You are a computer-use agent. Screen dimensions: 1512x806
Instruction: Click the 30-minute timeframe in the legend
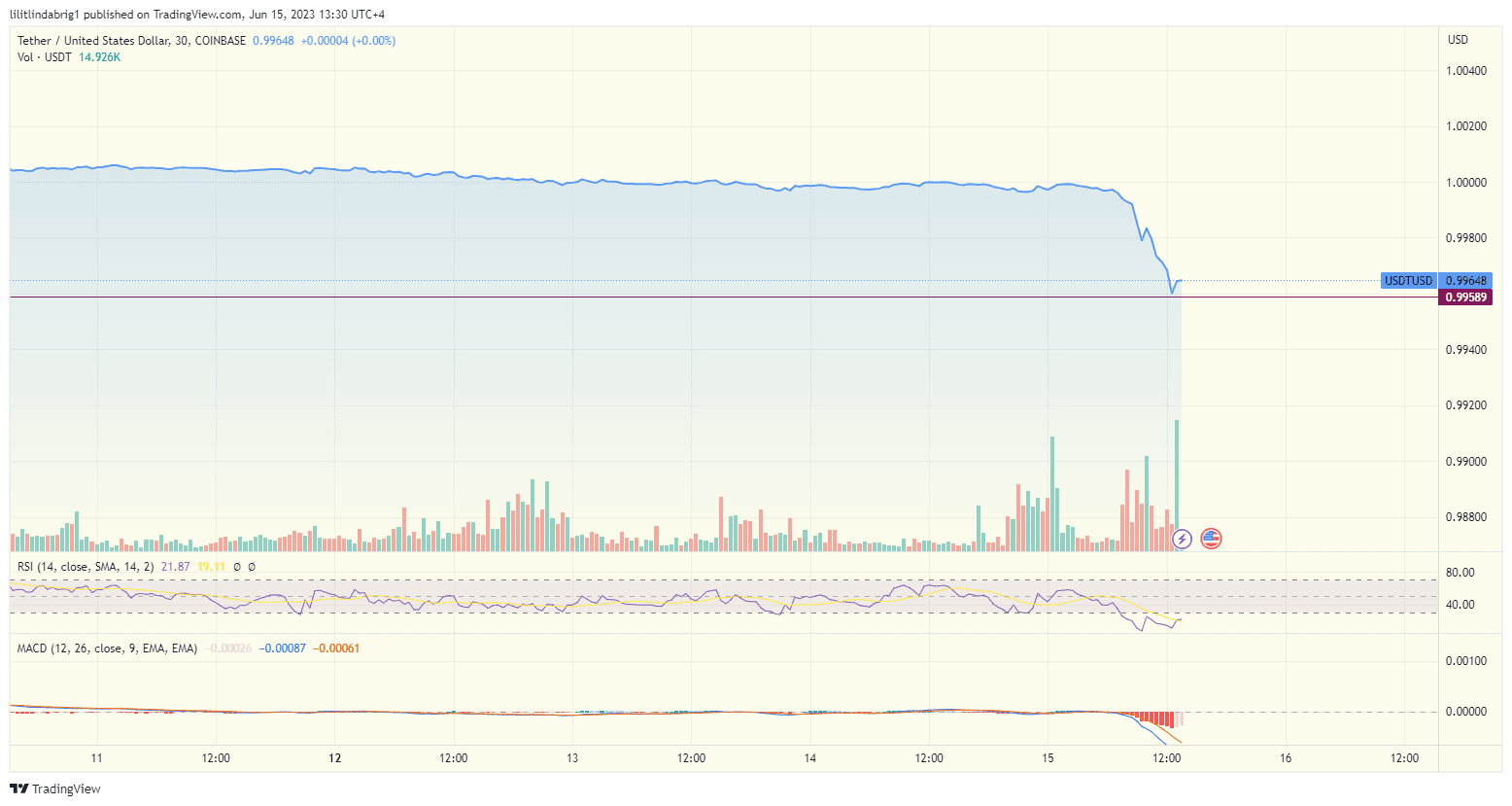[x=175, y=40]
